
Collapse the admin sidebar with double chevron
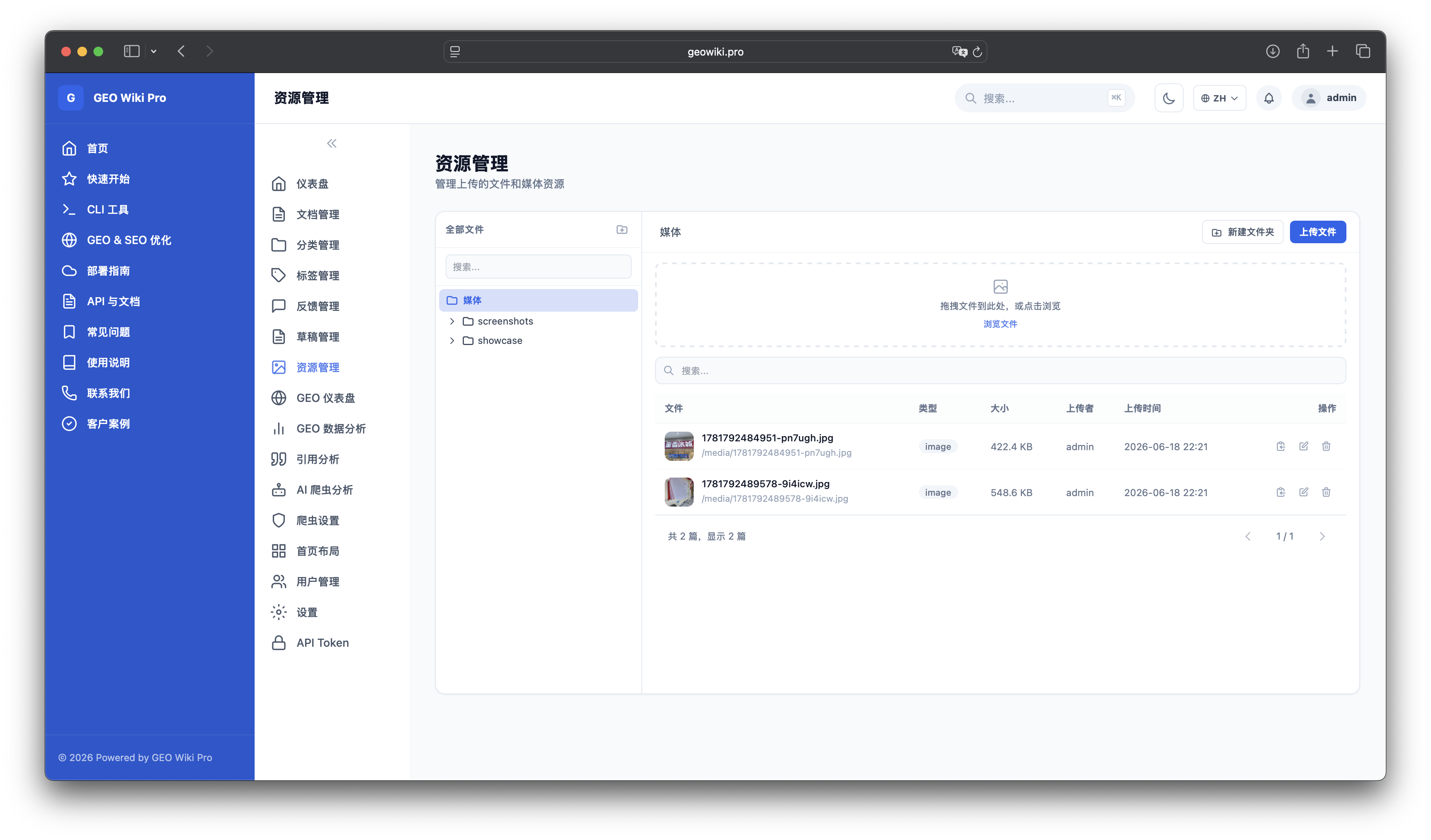[332, 144]
